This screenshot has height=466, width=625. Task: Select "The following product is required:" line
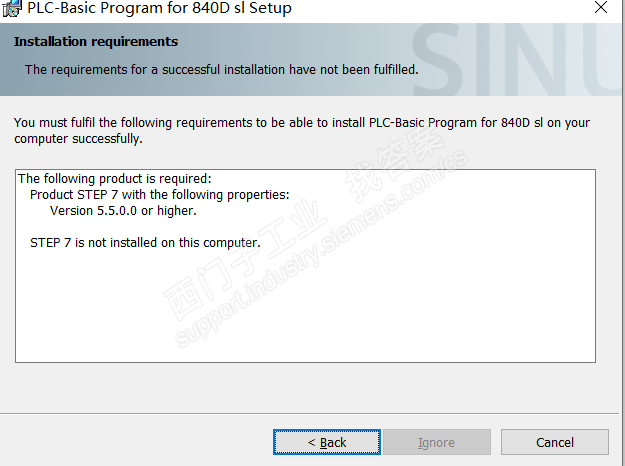(x=115, y=179)
